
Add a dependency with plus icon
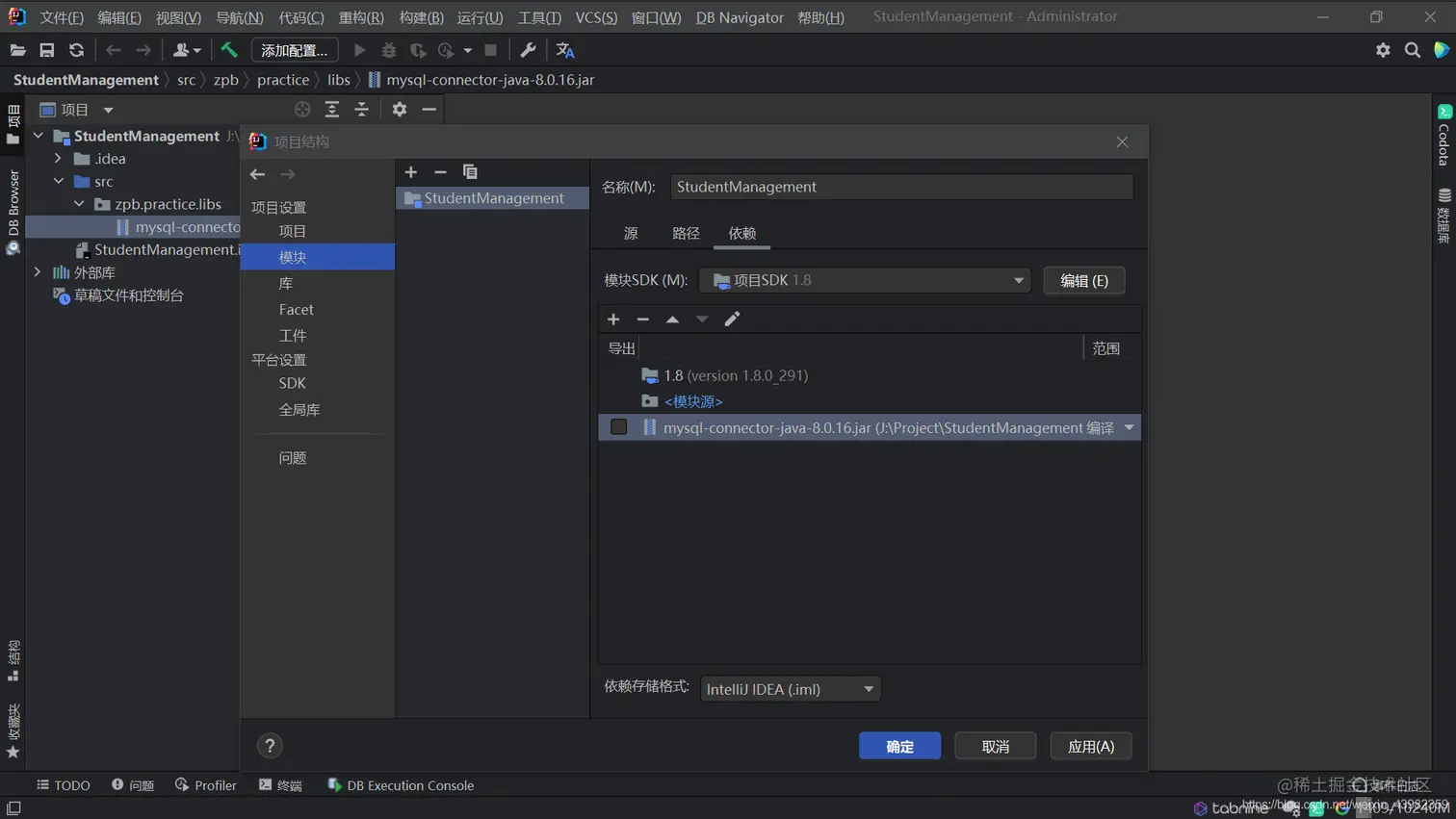pyautogui.click(x=613, y=320)
